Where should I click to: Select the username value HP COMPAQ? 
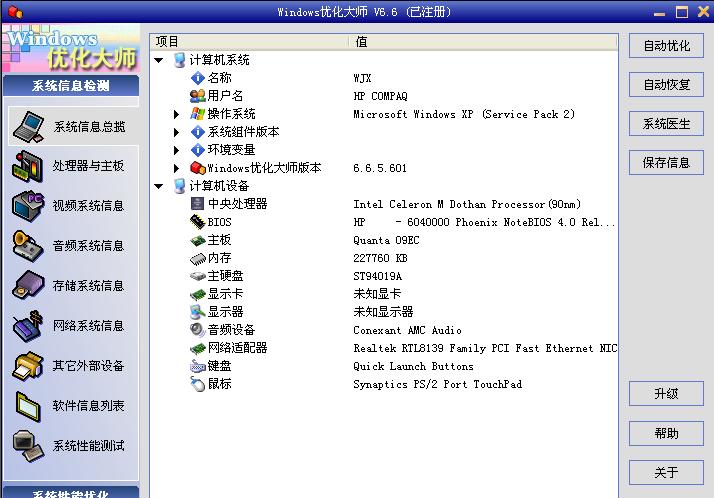[x=380, y=96]
